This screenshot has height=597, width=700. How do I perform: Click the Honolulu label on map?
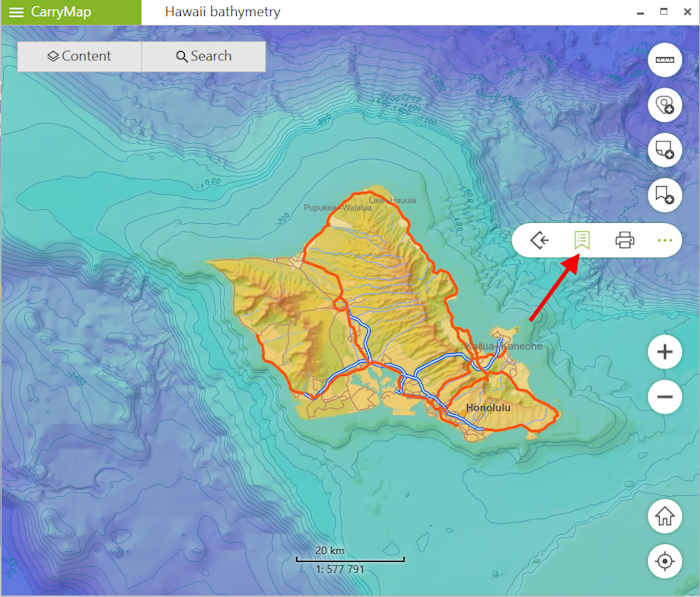coord(488,408)
